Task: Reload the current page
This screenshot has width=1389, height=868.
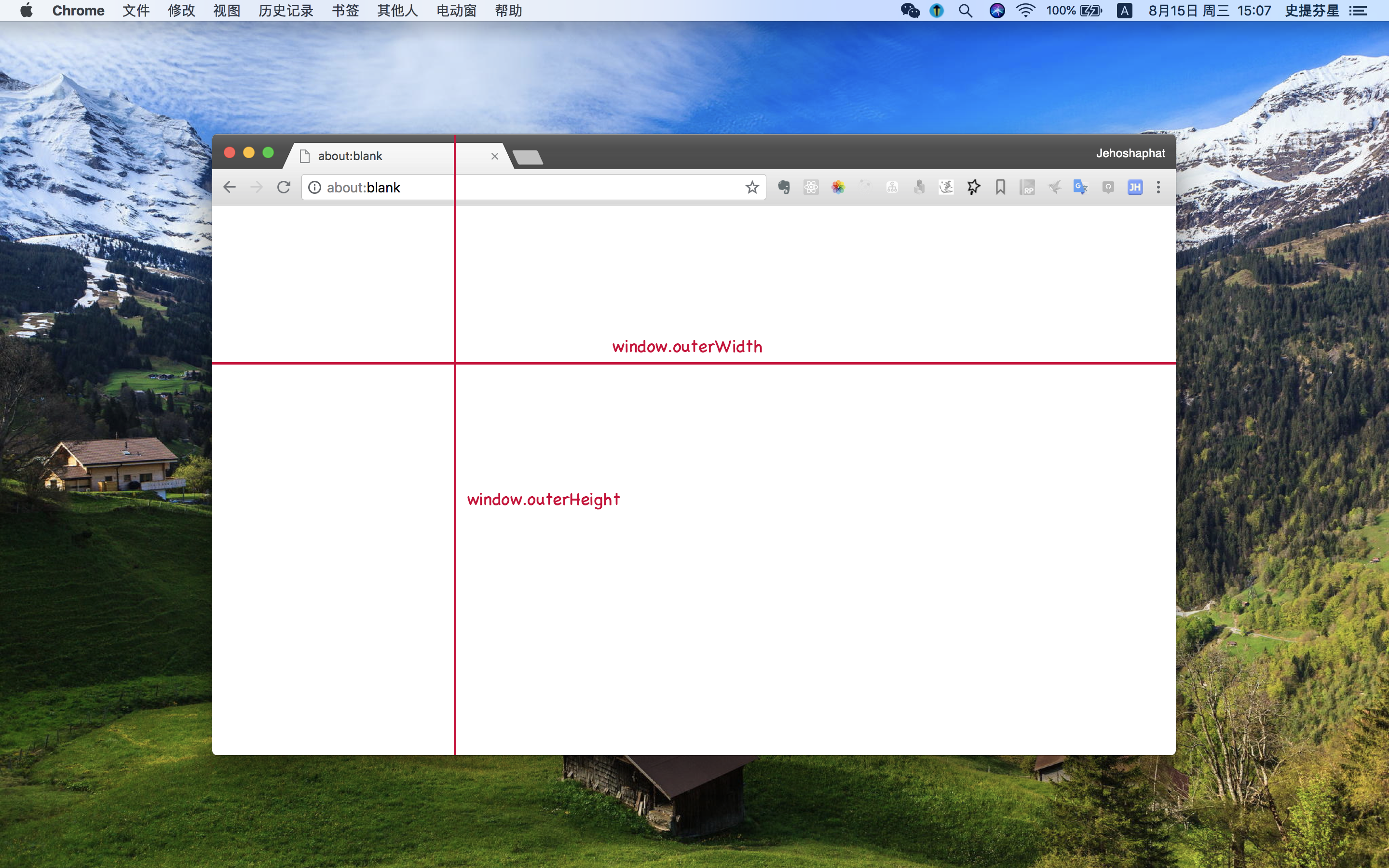Action: coord(284,187)
